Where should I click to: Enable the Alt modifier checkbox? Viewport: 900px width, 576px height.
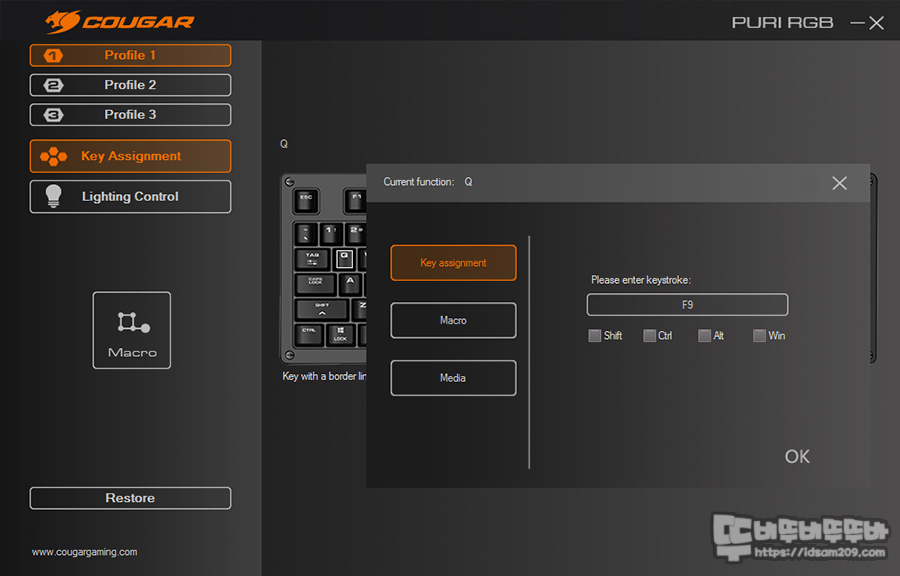coord(704,336)
